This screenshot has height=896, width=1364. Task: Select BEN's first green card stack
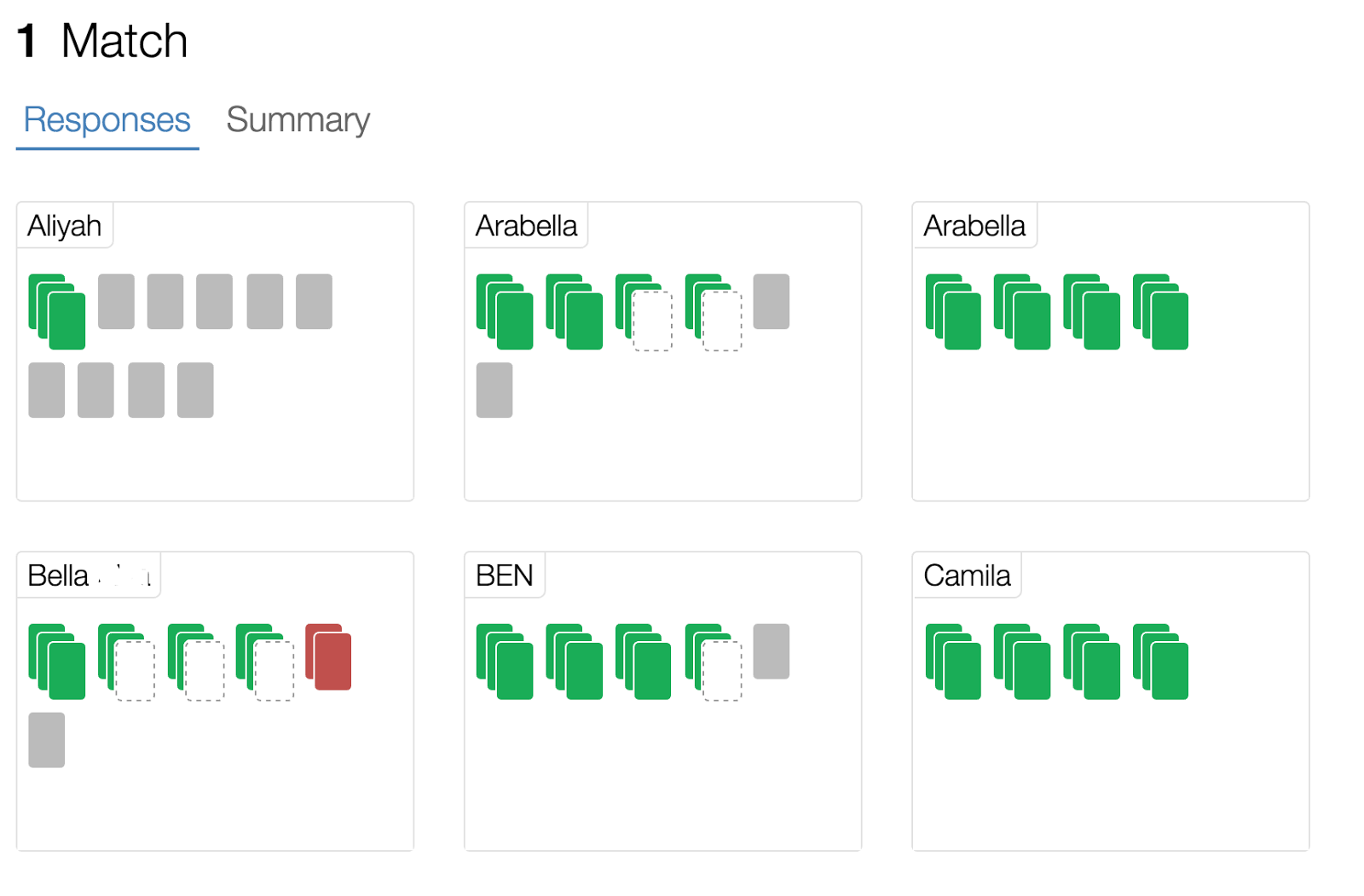(x=505, y=662)
